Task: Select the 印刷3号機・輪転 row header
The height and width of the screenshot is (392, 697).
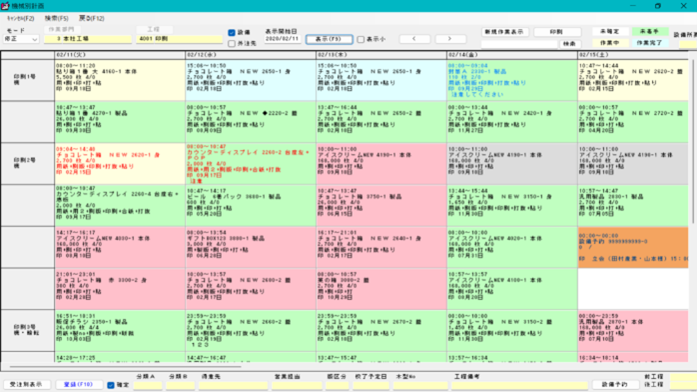Action: [x=28, y=330]
